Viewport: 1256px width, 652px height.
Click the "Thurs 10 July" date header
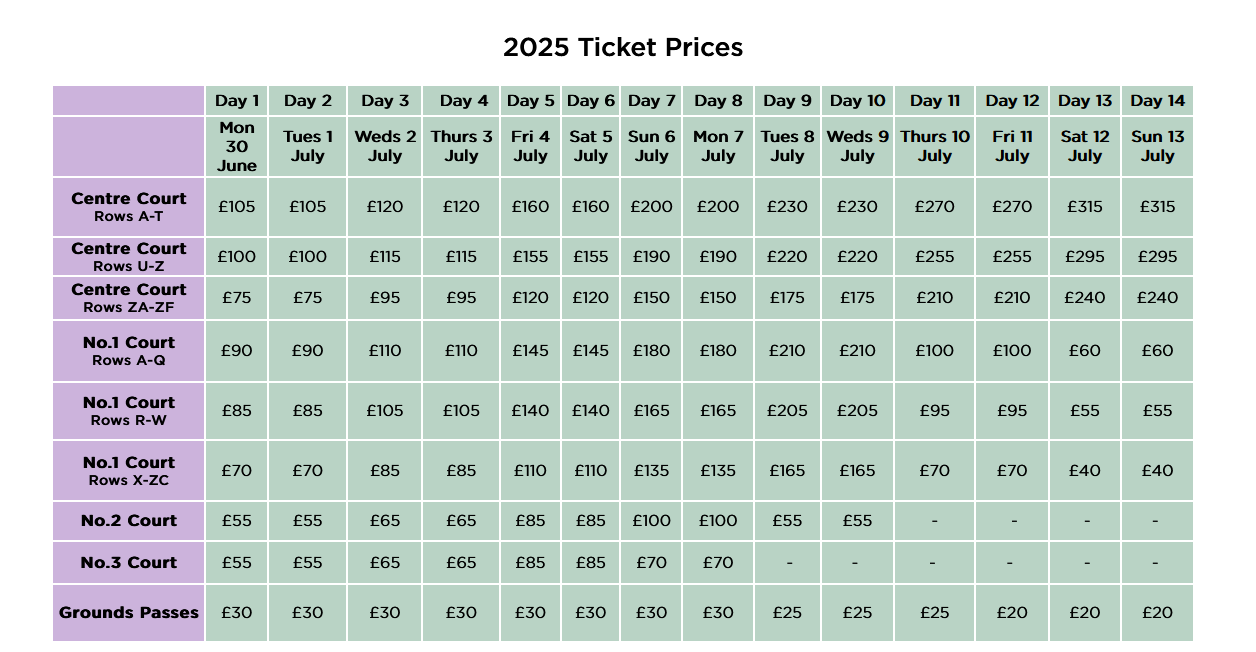[934, 146]
